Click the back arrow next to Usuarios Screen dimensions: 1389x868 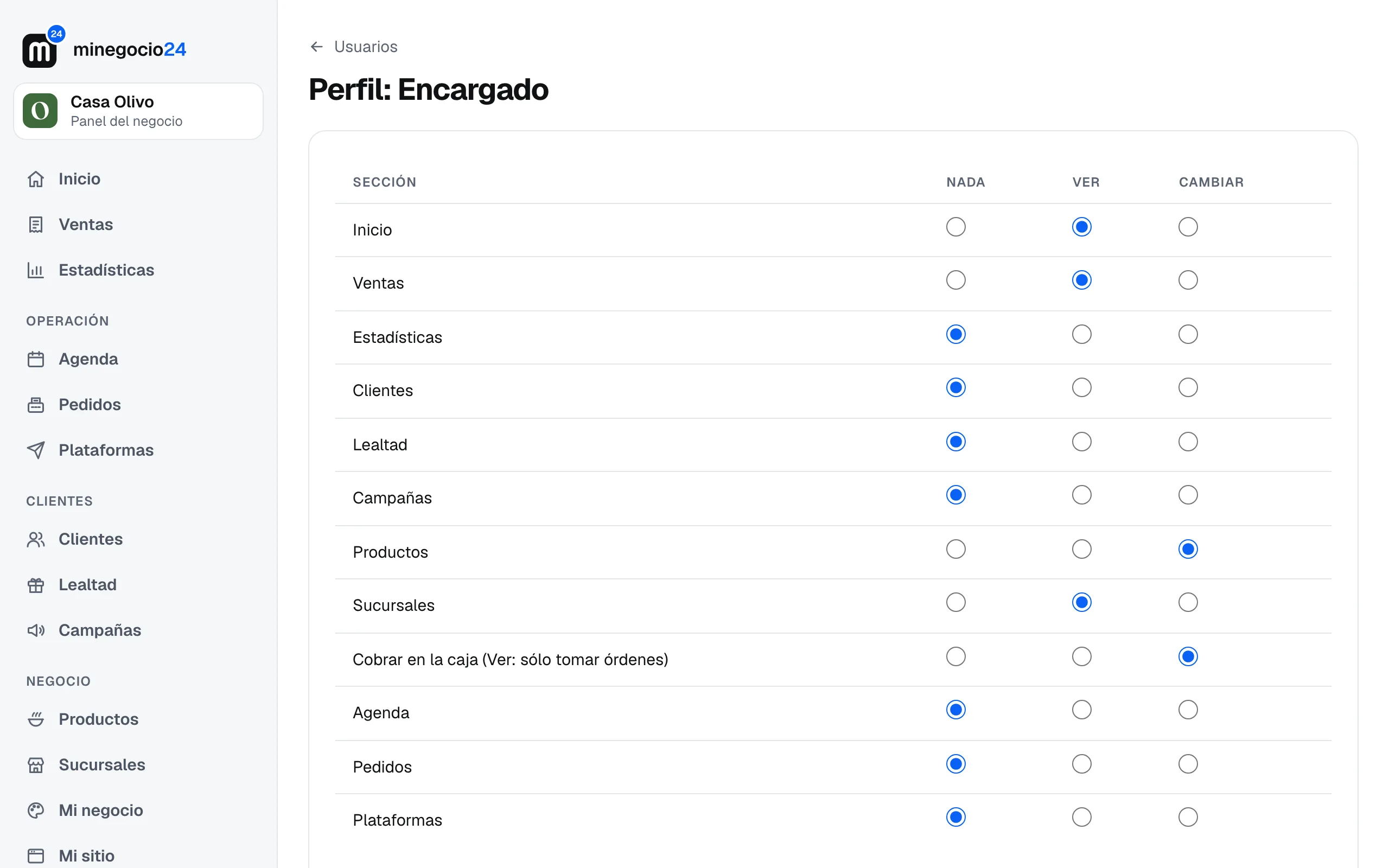coord(316,47)
